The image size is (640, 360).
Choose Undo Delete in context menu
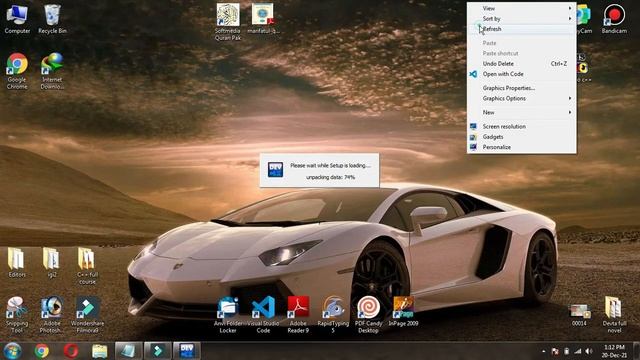[522, 64]
